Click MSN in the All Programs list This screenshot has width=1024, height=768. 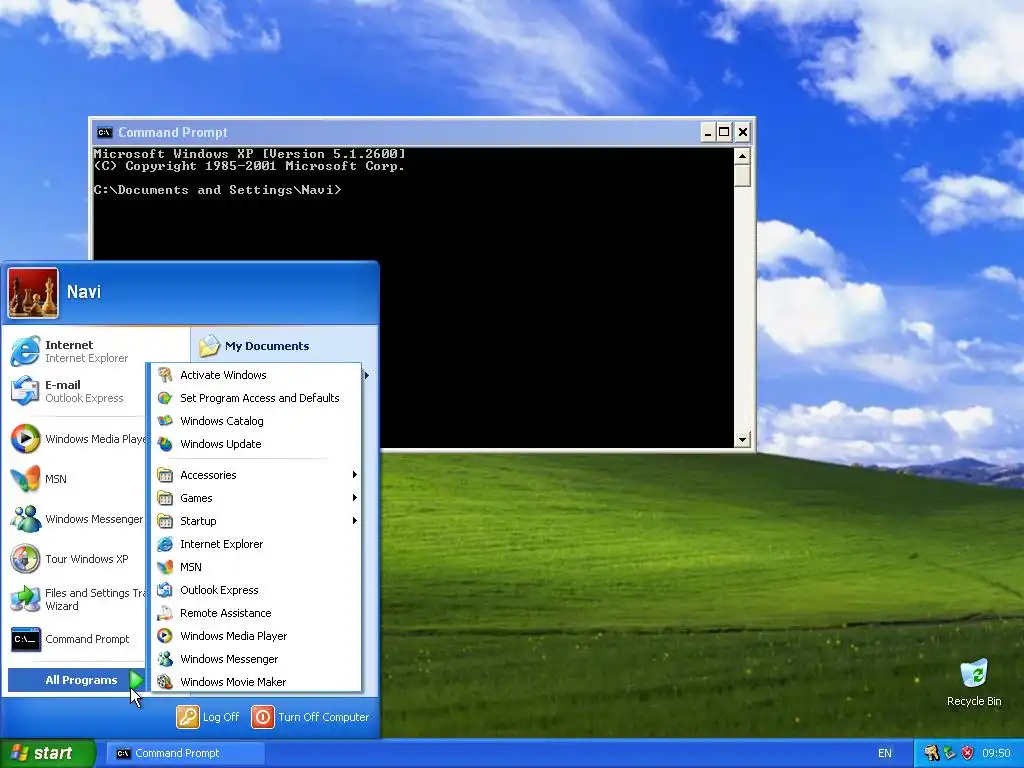coord(256,567)
